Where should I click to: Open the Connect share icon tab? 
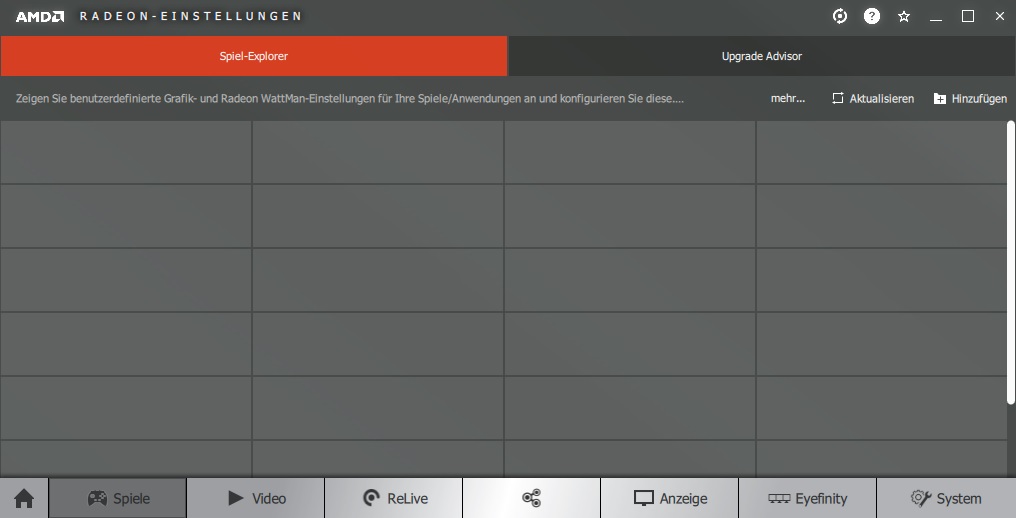(x=532, y=499)
